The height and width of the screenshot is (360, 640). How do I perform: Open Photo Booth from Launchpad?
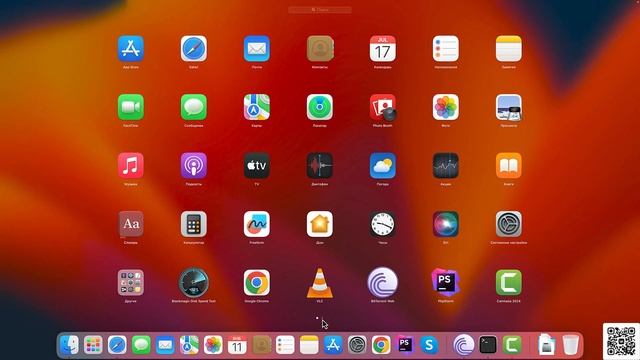coord(383,107)
